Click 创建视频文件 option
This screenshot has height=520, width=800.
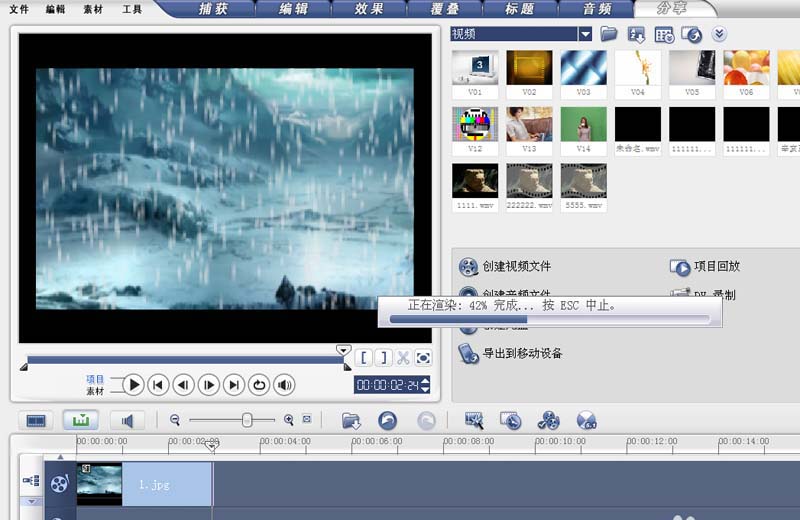click(x=516, y=267)
